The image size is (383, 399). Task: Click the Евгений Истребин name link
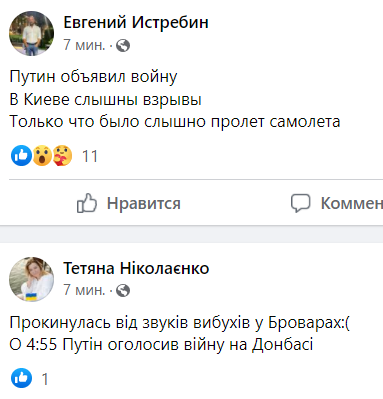coord(136,23)
